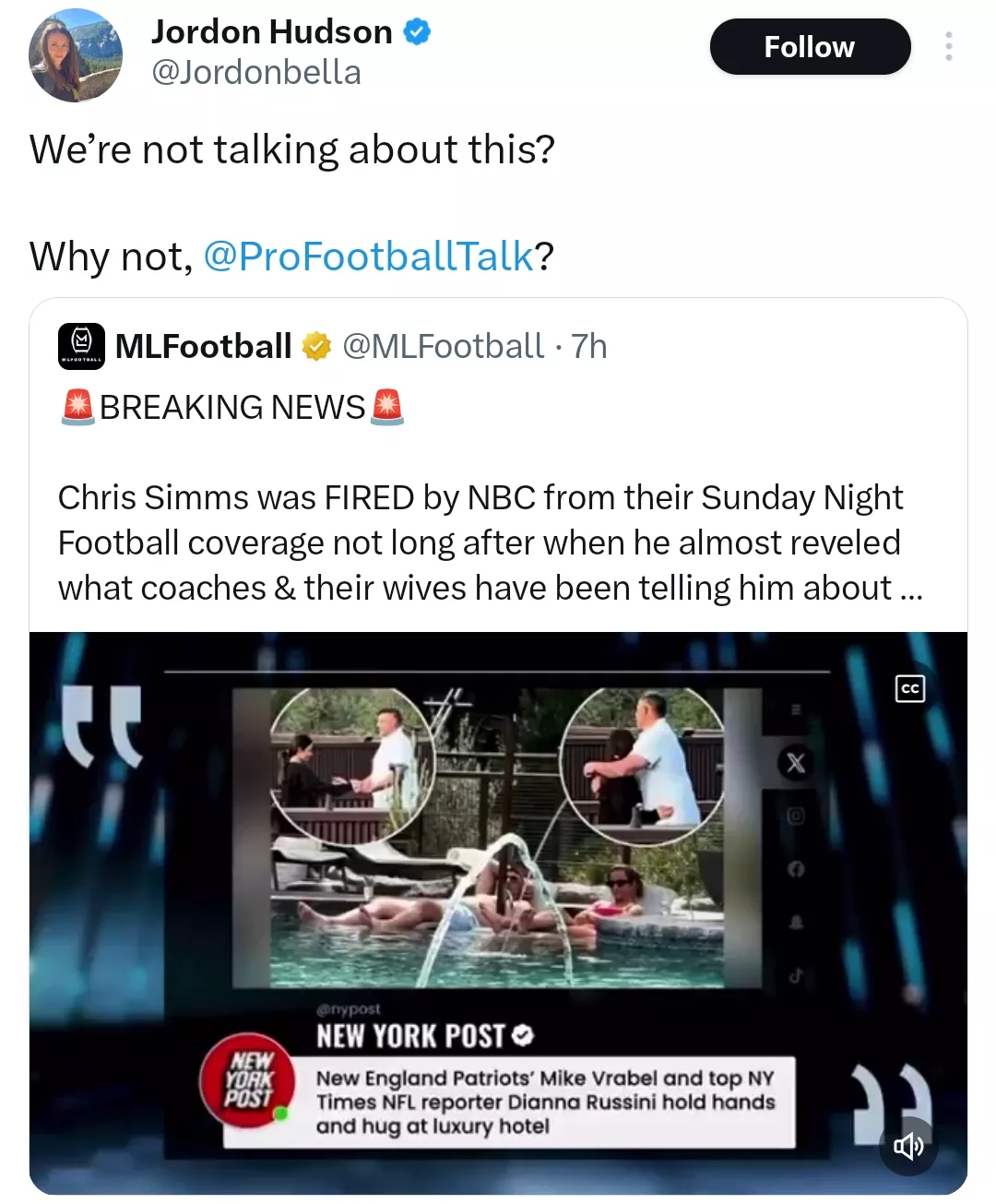Screen dimensions: 996x1204
Task: Click the Follow button
Action: (x=810, y=46)
